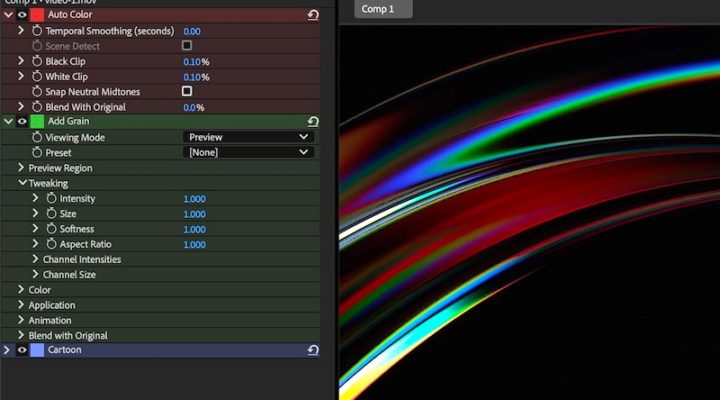Collapse the Tweaking group
The width and height of the screenshot is (720, 400).
click(x=22, y=183)
